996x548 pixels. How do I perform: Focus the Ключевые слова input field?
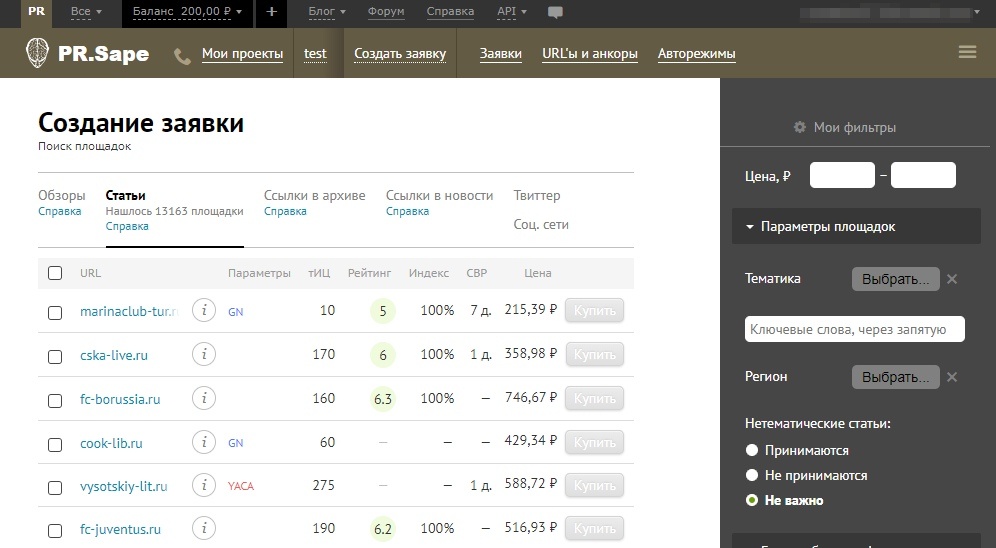854,329
